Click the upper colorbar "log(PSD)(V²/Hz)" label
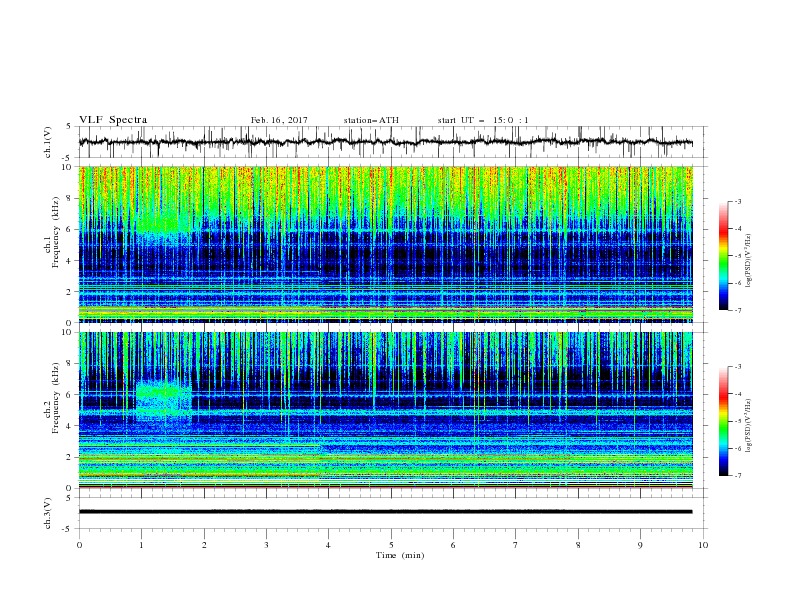 click(749, 260)
